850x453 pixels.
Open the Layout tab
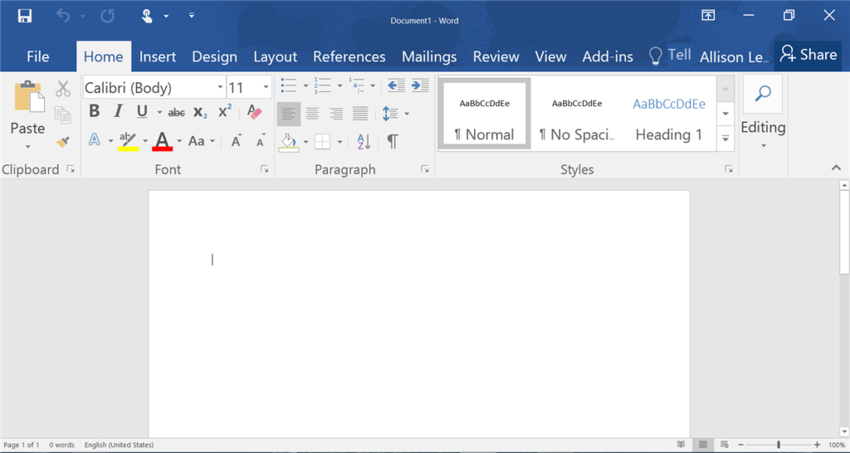pyautogui.click(x=275, y=56)
